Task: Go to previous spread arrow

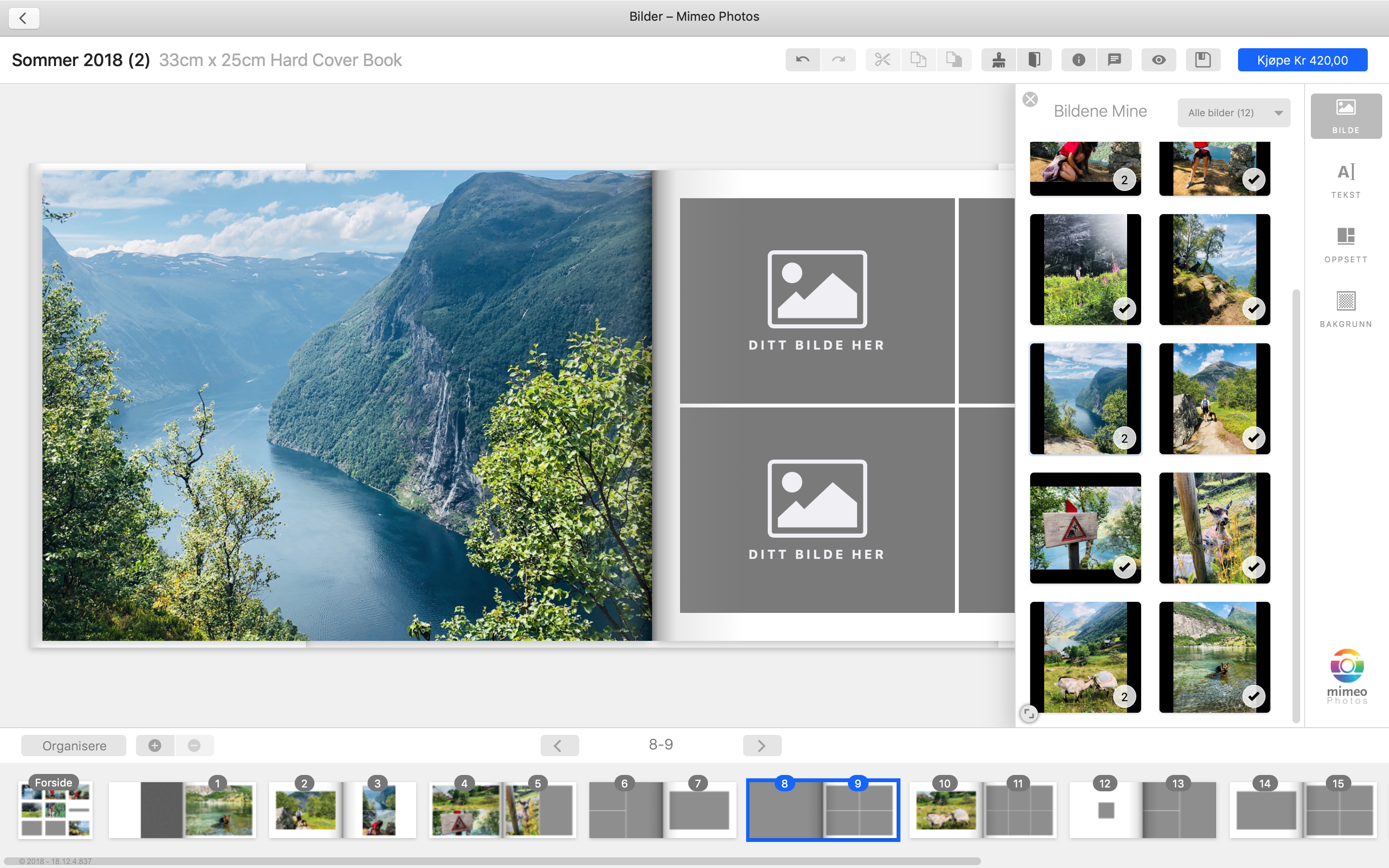Action: point(559,745)
